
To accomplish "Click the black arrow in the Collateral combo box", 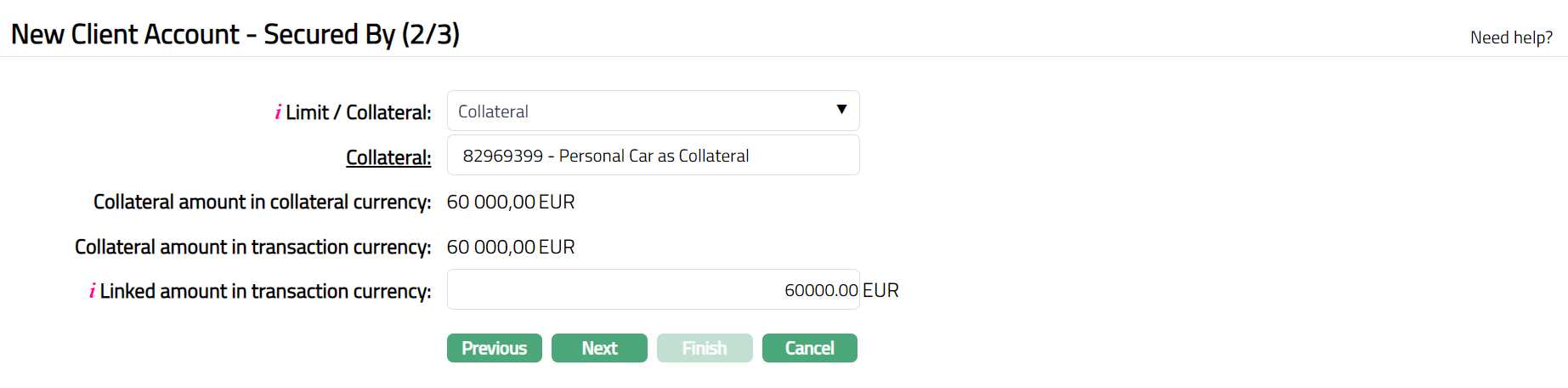I will click(841, 110).
